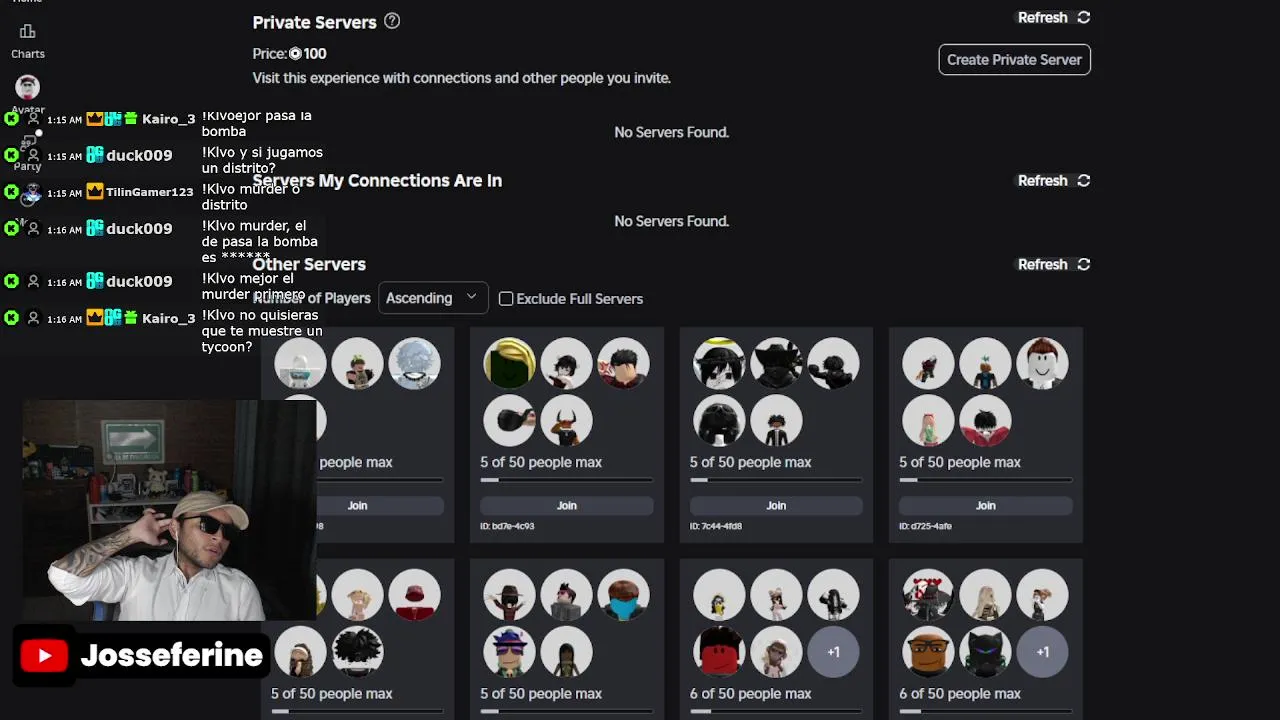Click the glasses-wearing orange avatar in bottom row

(x=928, y=652)
